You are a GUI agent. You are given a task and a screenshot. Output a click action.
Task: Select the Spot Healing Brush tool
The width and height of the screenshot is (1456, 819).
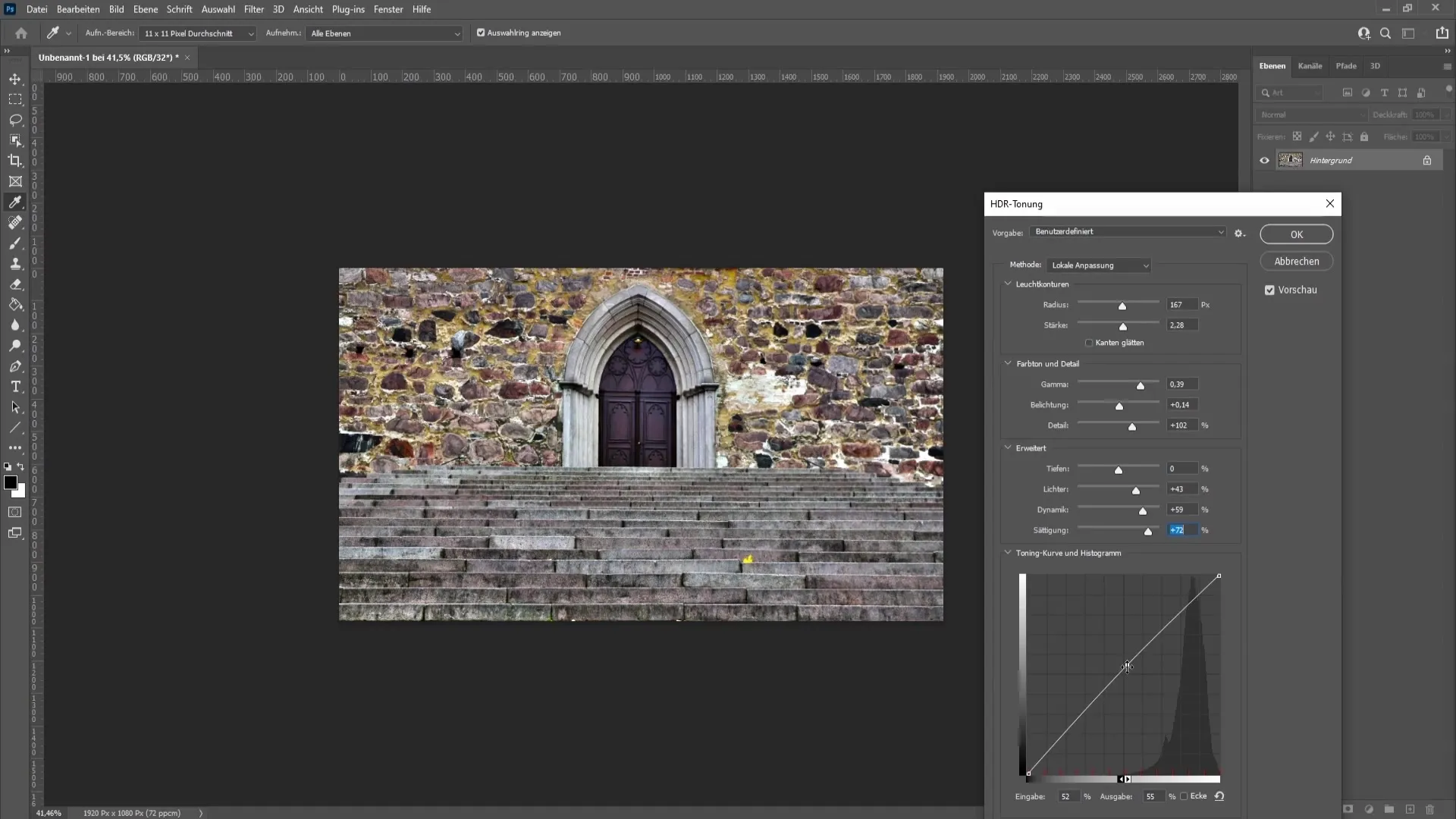pos(15,222)
